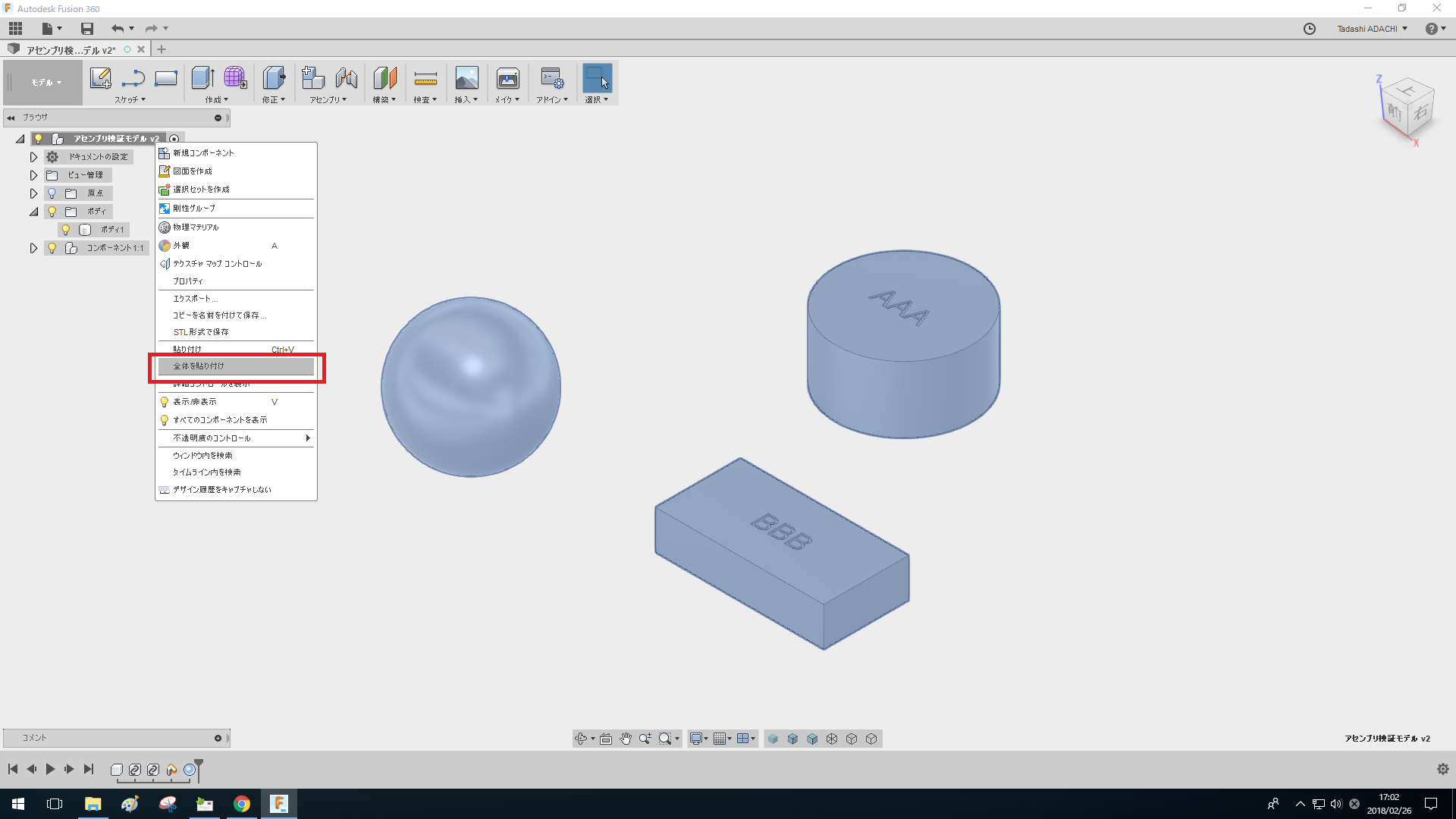Click the Pan hand icon in navigation bar
1456x819 pixels.
626,739
